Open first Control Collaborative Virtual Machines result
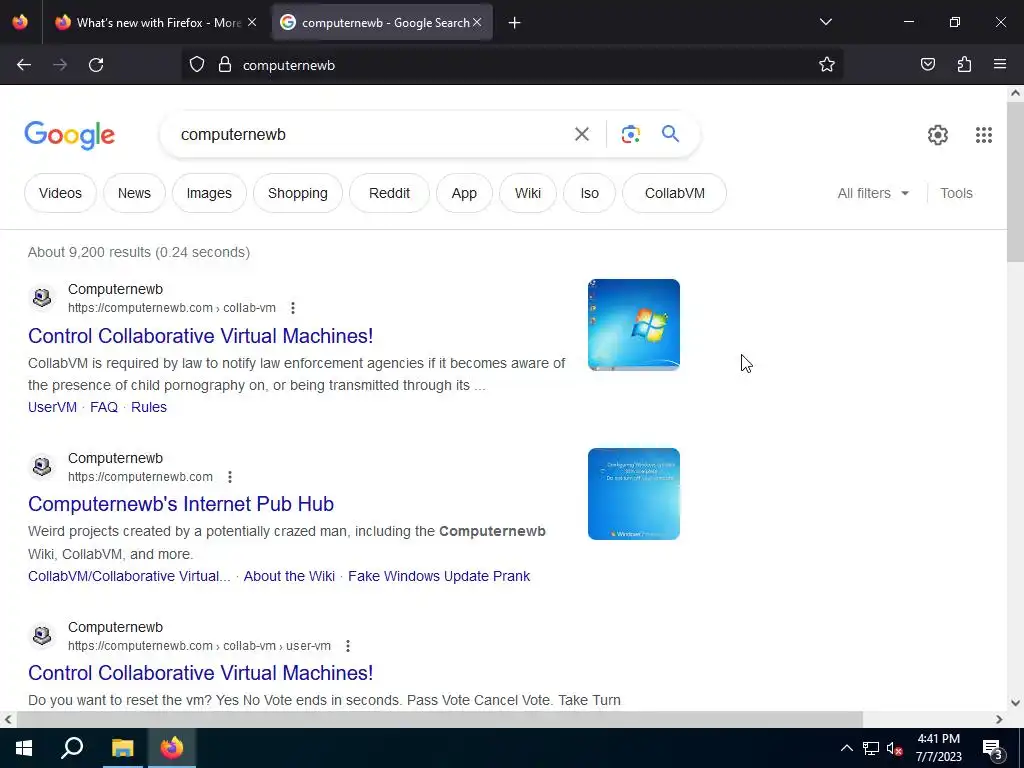Screen dimensions: 1024x768 pyautogui.click(x=200, y=336)
